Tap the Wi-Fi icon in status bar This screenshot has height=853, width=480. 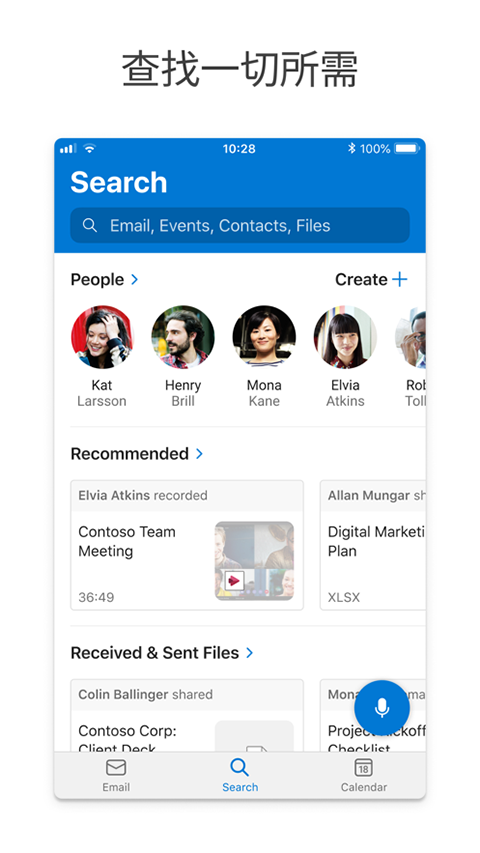click(89, 148)
